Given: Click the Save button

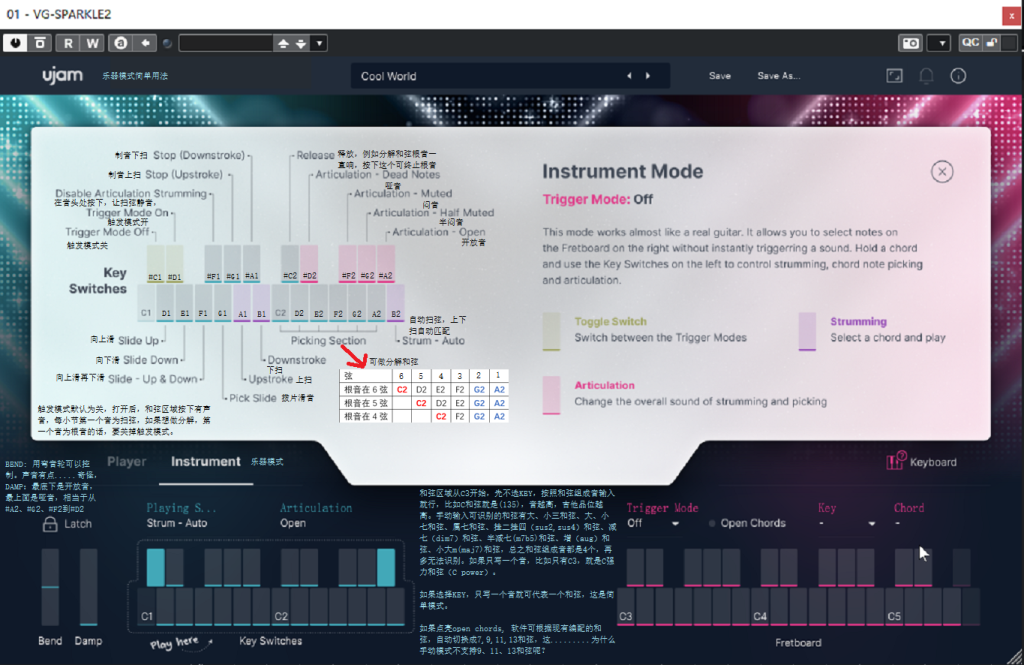Looking at the screenshot, I should click(720, 76).
